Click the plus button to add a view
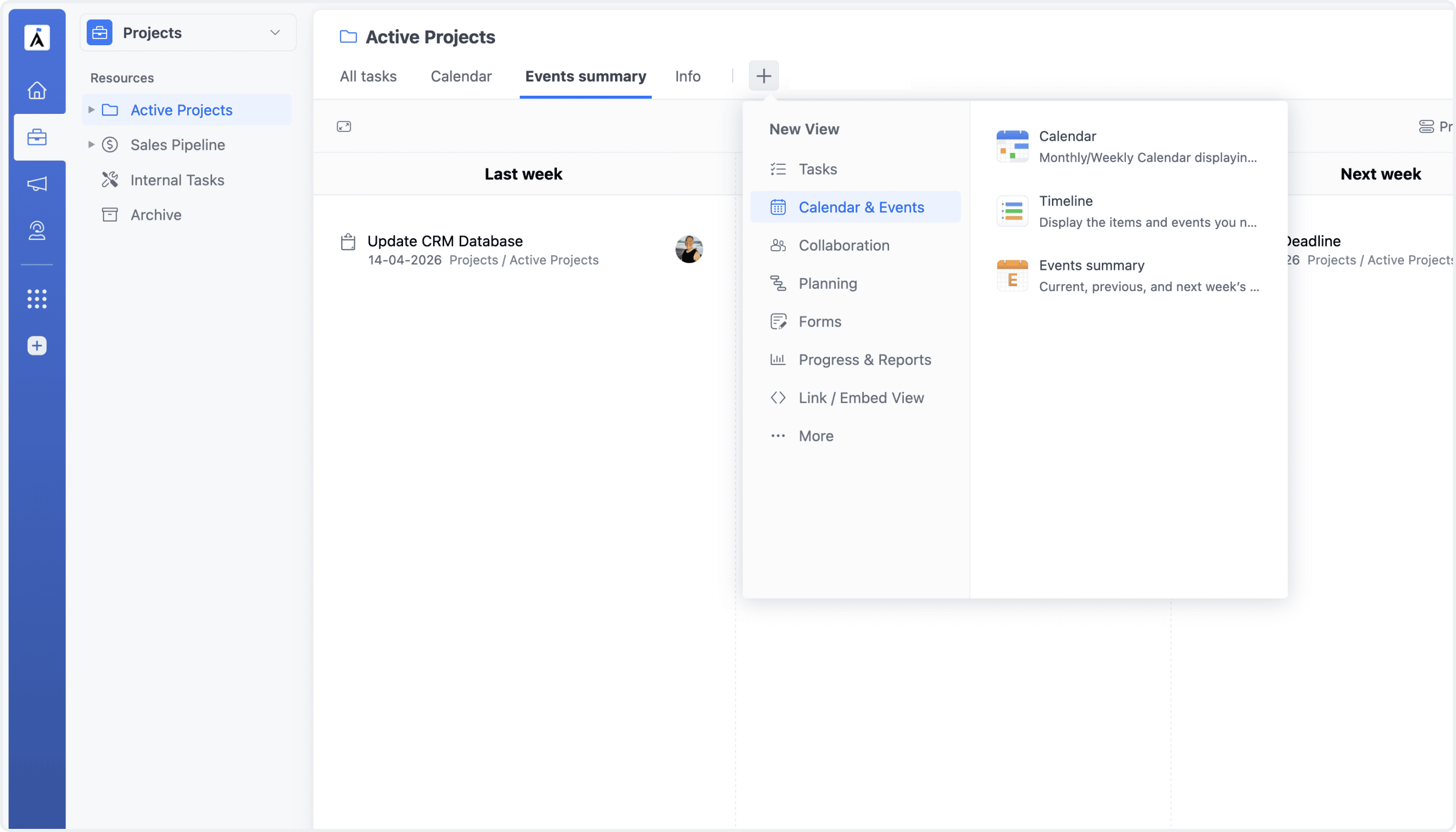 coord(763,75)
